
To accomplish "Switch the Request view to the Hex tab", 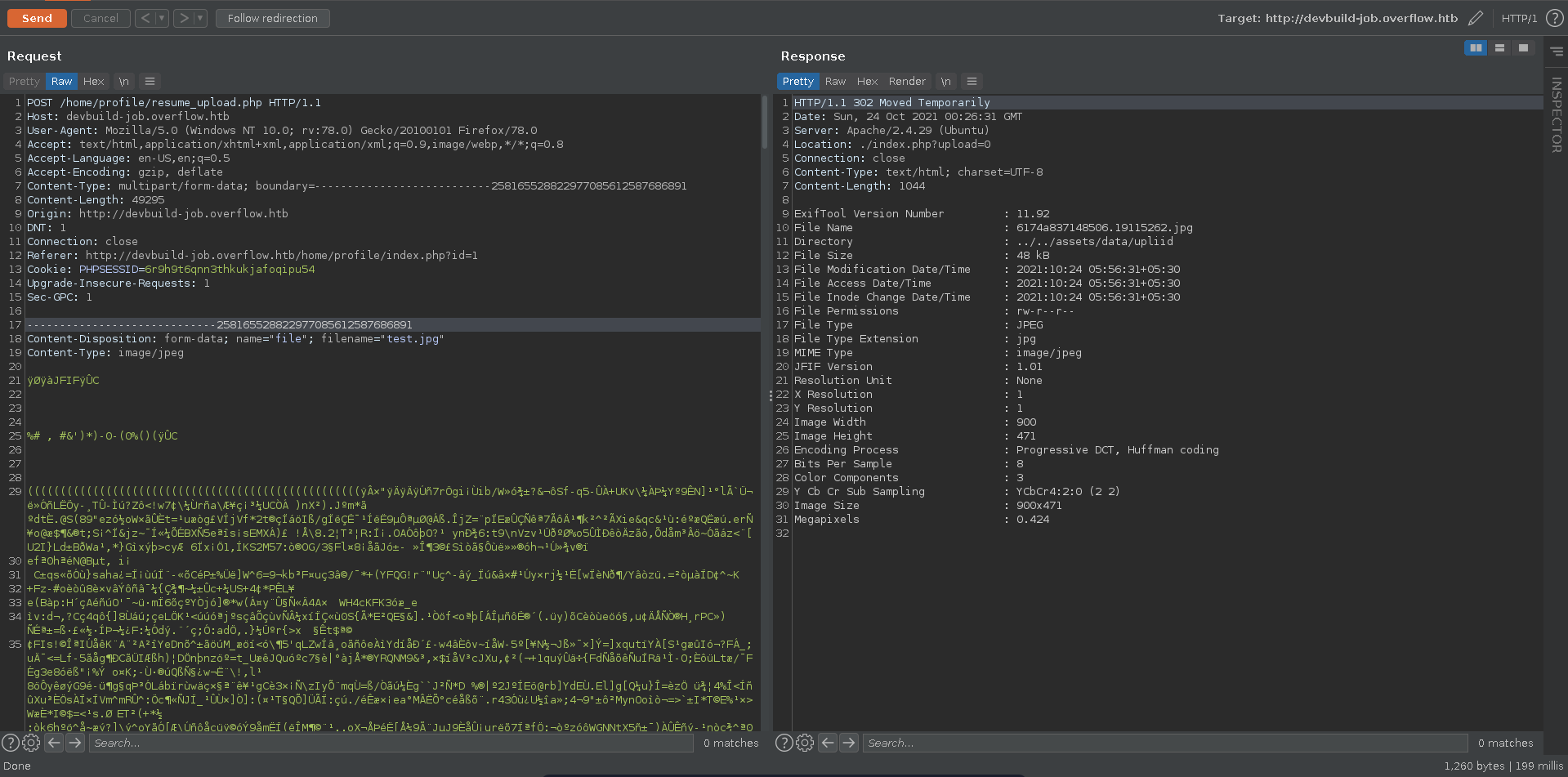I will tap(93, 82).
